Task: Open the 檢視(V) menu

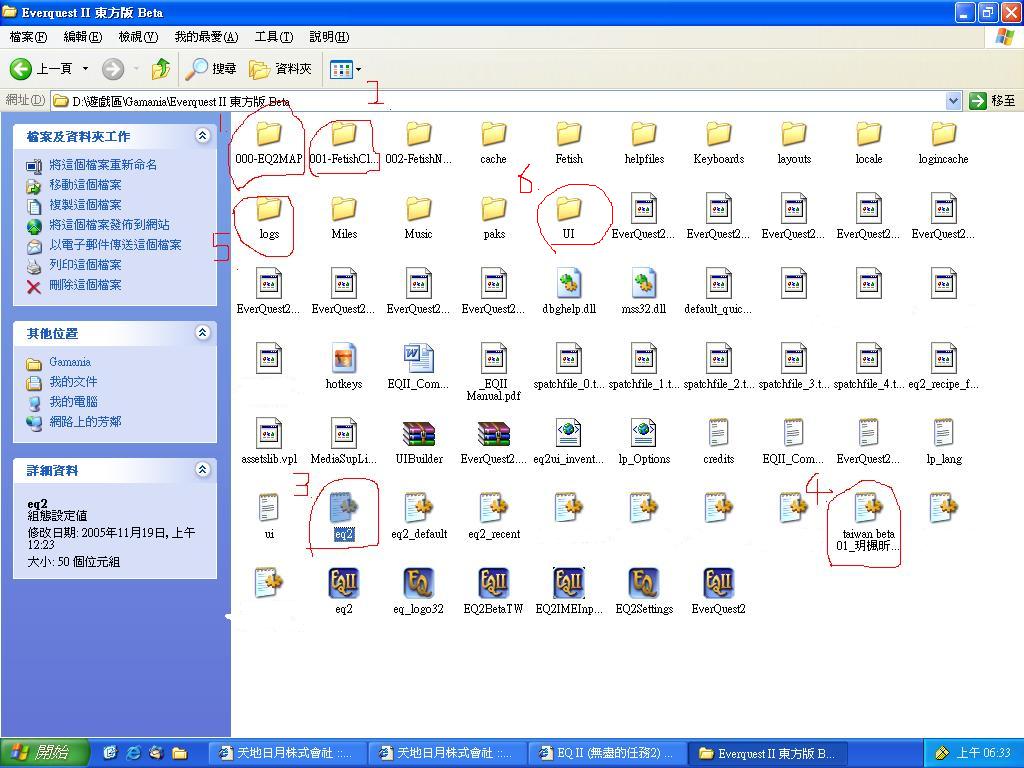Action: pos(138,37)
